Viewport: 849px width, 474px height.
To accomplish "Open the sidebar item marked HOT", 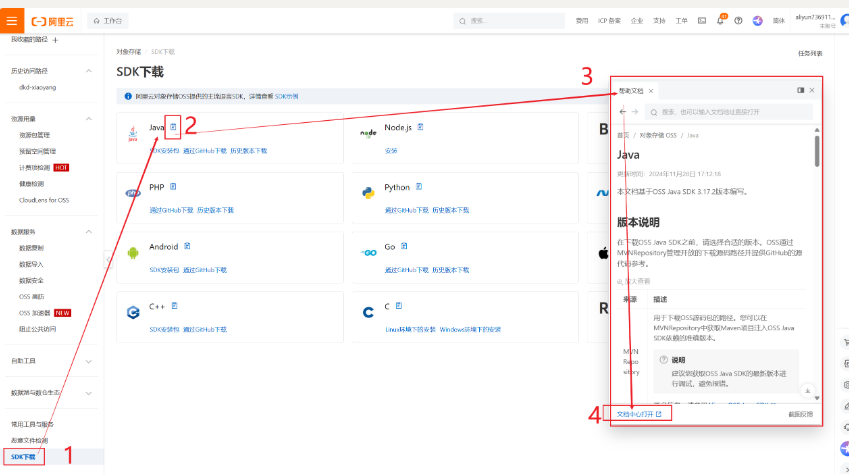I will pos(44,168).
